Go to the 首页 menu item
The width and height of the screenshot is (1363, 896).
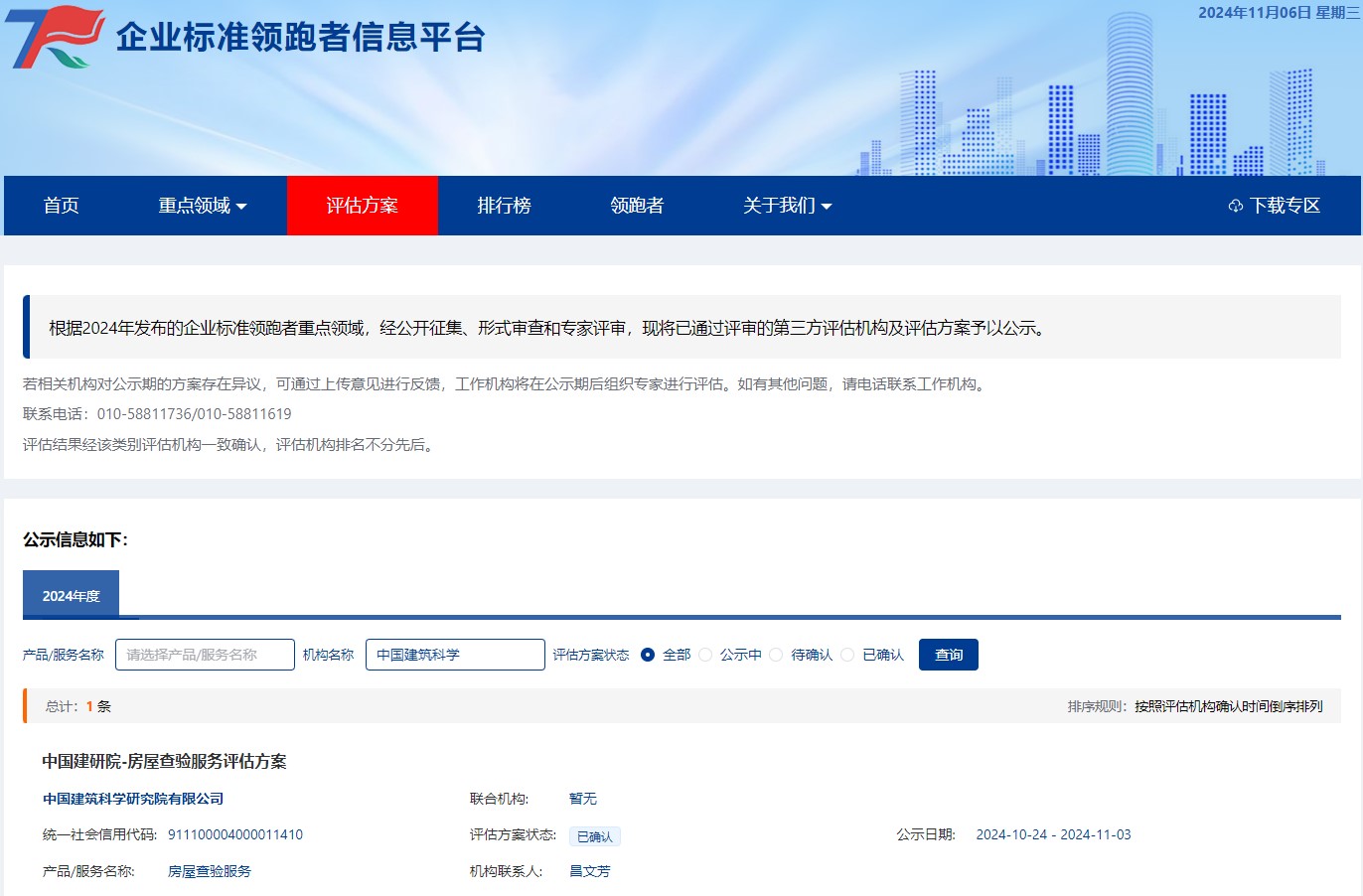[x=61, y=206]
